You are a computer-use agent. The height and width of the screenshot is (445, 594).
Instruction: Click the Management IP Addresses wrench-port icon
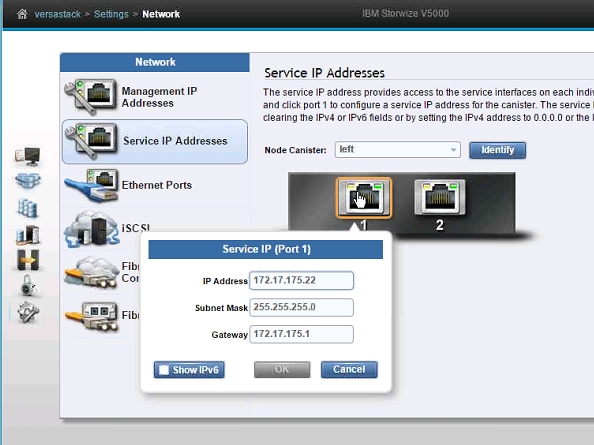pos(91,96)
